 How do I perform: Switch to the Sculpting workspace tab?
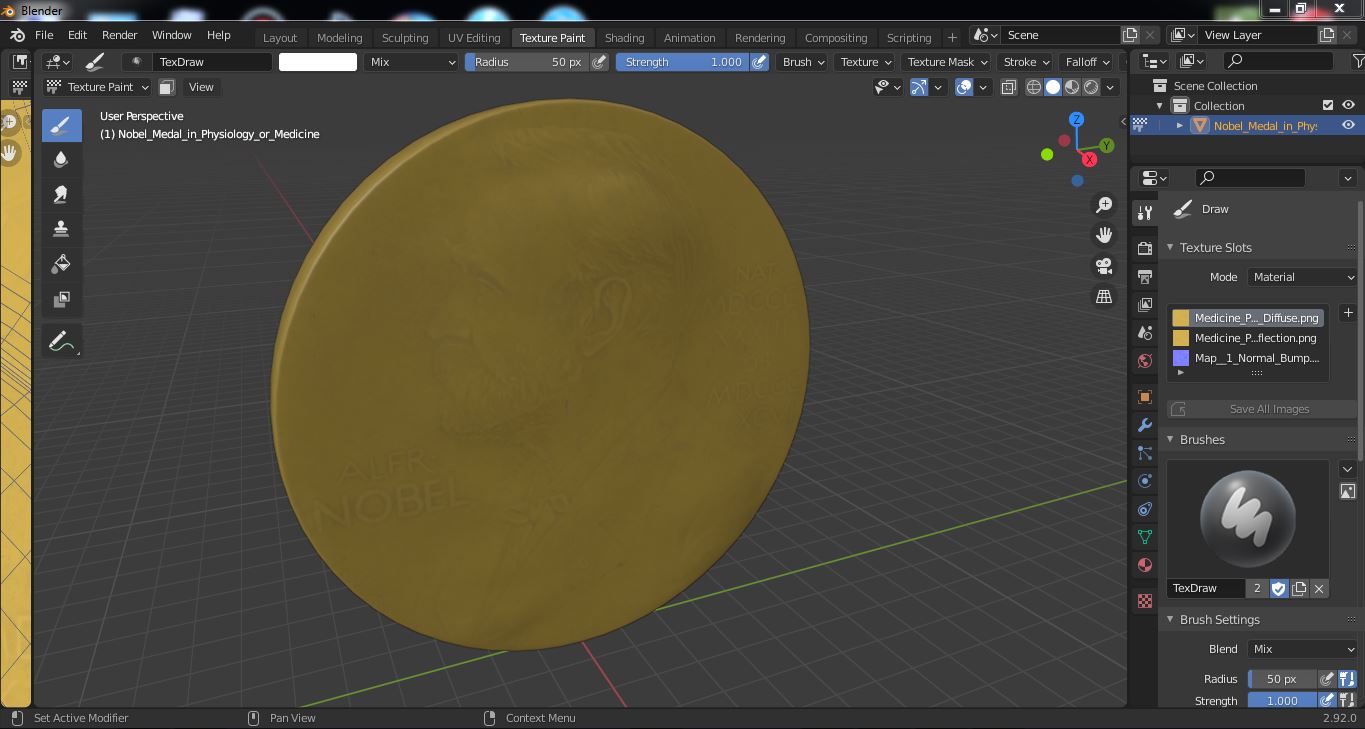click(405, 38)
